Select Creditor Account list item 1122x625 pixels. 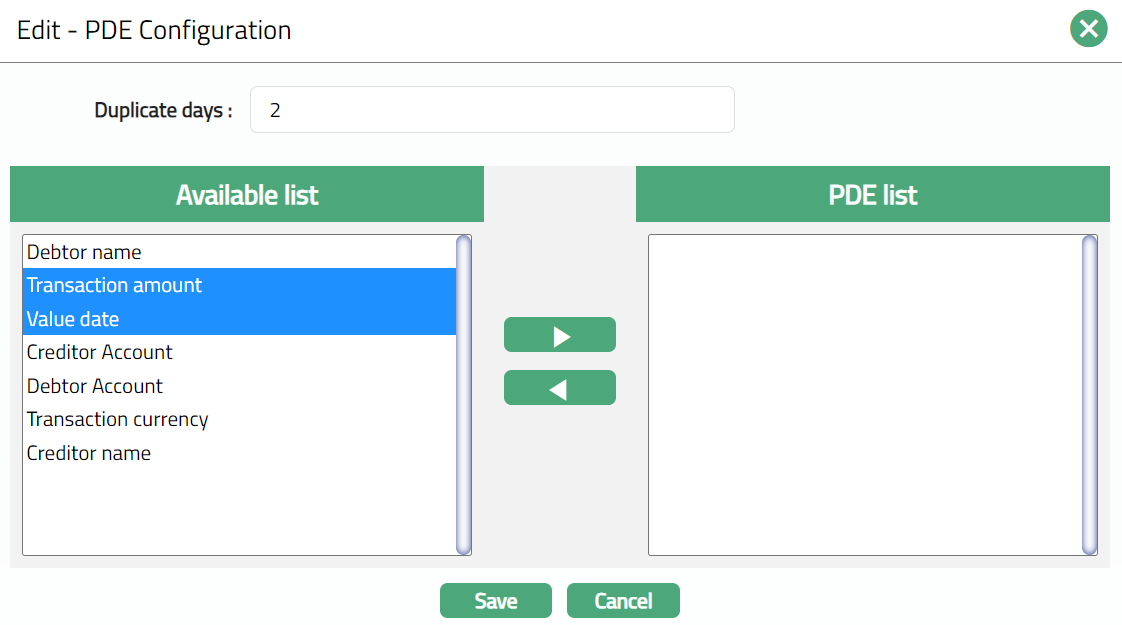tap(100, 352)
